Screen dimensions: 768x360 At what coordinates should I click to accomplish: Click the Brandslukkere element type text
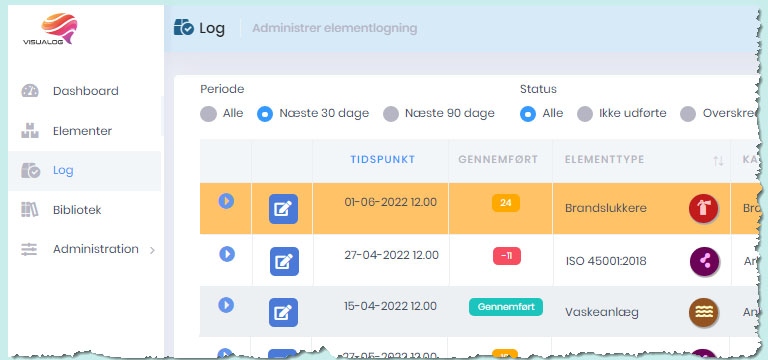click(606, 208)
